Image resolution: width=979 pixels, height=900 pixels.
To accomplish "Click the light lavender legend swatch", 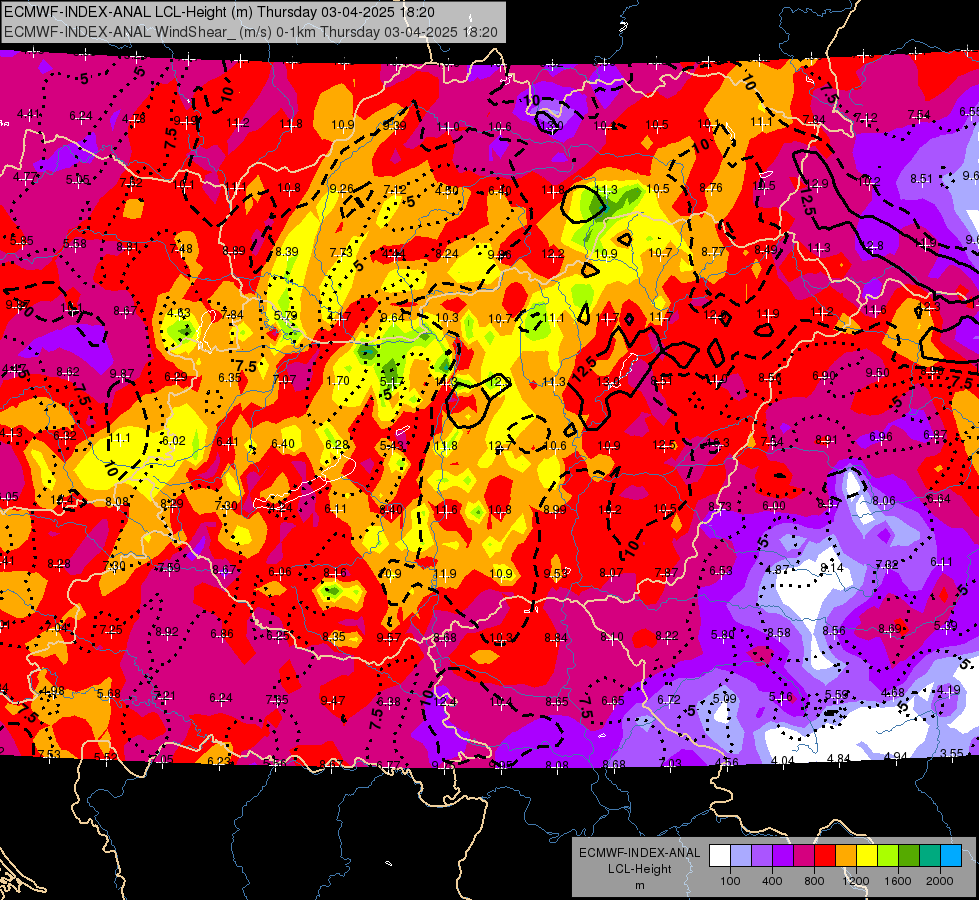I will pos(741,855).
